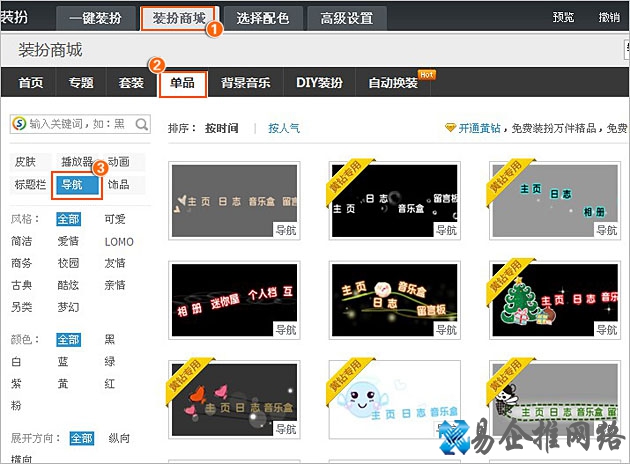Open gray navigation thumbnail with beige text
630x464 pixels.
click(234, 200)
